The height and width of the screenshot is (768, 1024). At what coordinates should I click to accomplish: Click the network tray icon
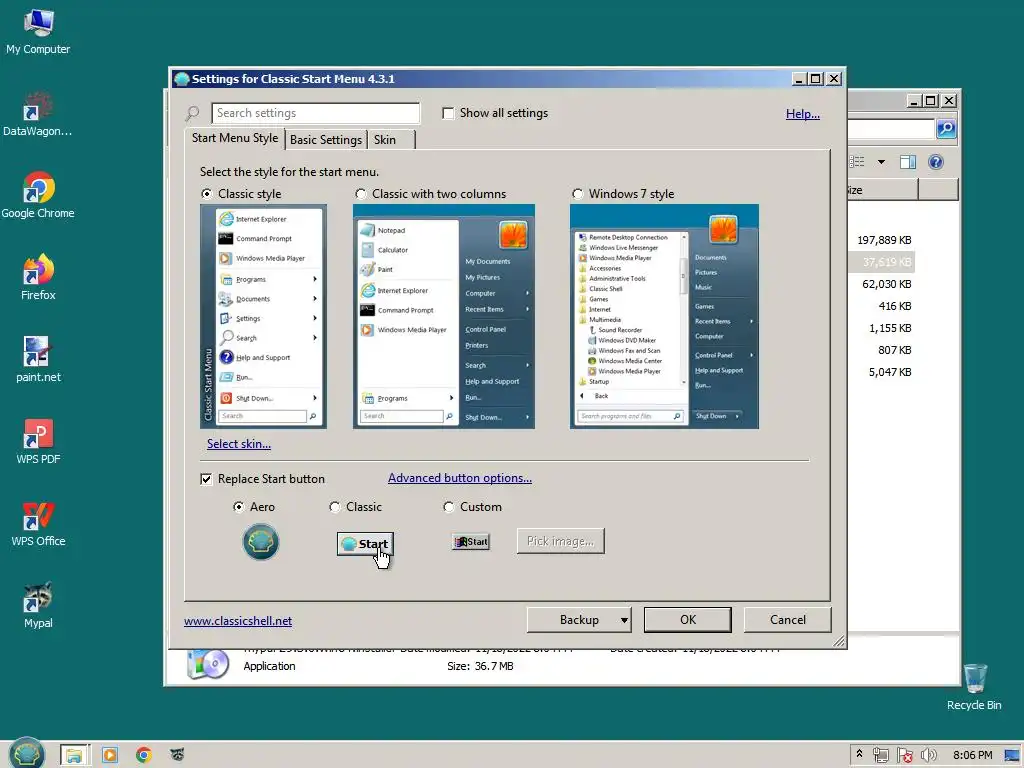click(880, 755)
